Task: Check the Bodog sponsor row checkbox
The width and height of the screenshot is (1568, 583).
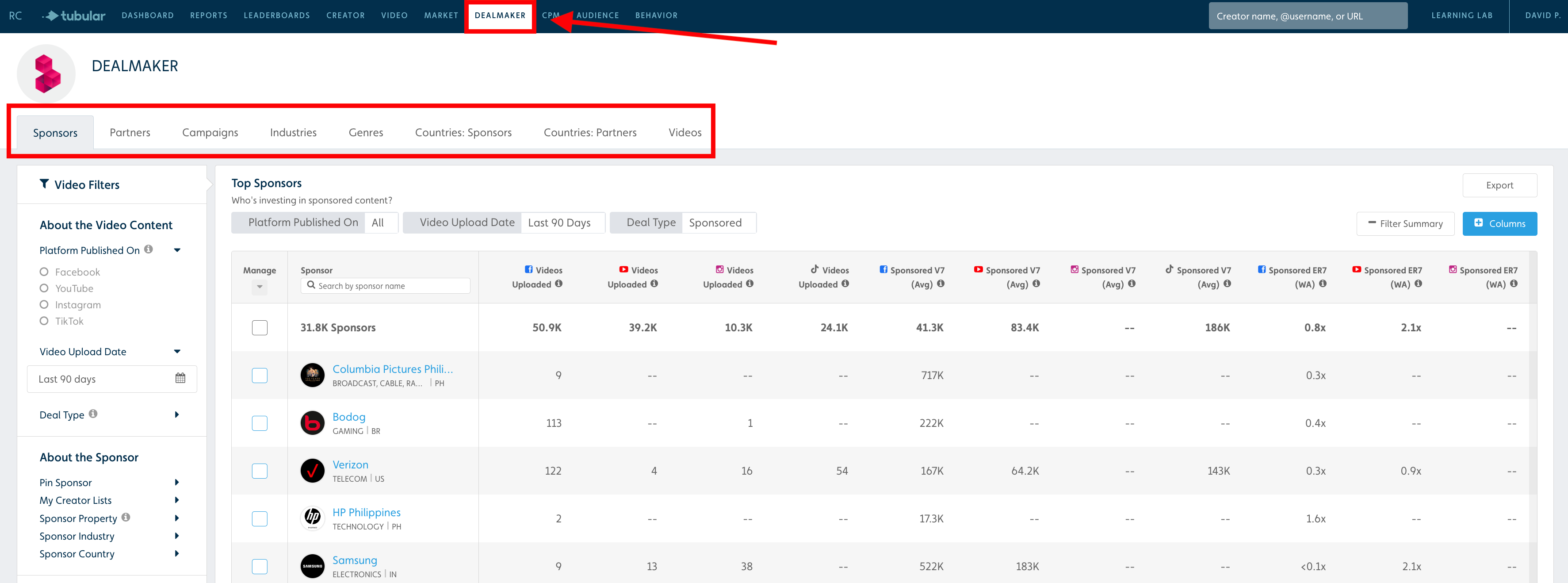Action: pyautogui.click(x=259, y=423)
